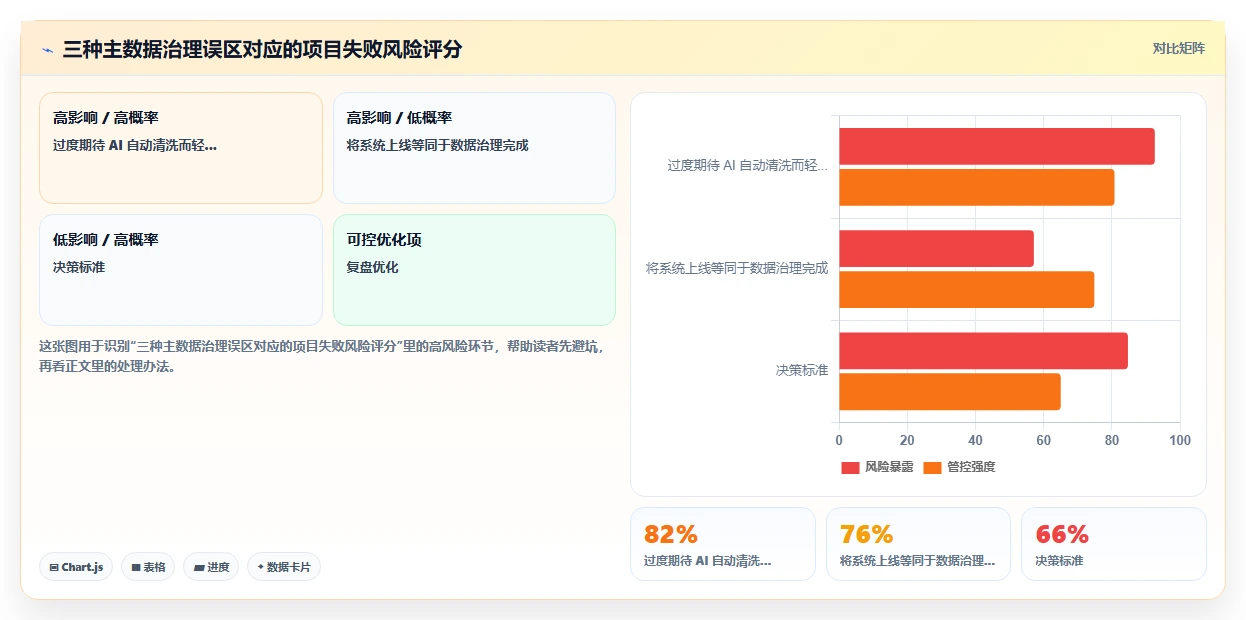
Task: Click the axis label 将系统上线等同于数据治理完成
Action: pyautogui.click(x=737, y=268)
